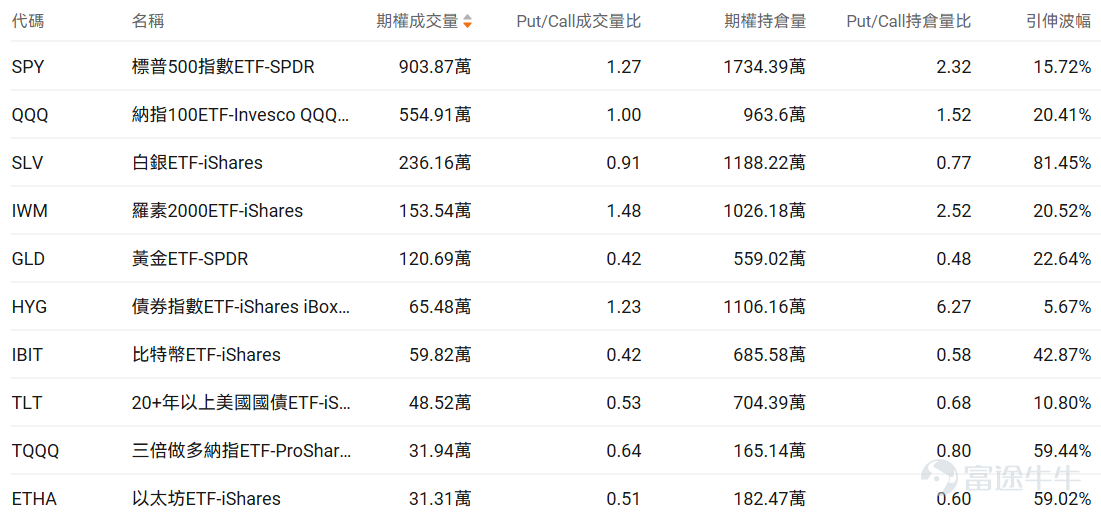Select the name 以太坊ETF-iShares
The image size is (1101, 514).
(x=206, y=499)
